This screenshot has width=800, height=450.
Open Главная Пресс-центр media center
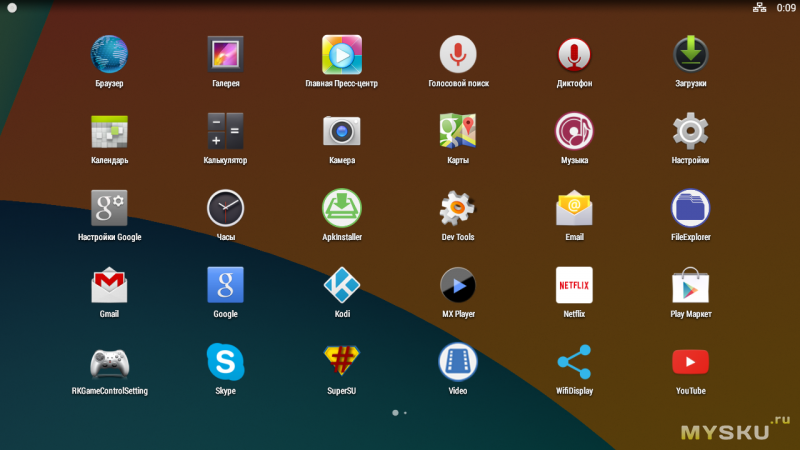[342, 55]
